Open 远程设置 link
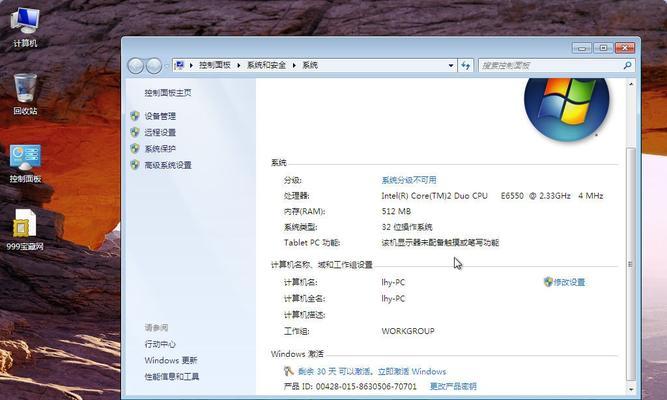667x400 pixels. (160, 132)
